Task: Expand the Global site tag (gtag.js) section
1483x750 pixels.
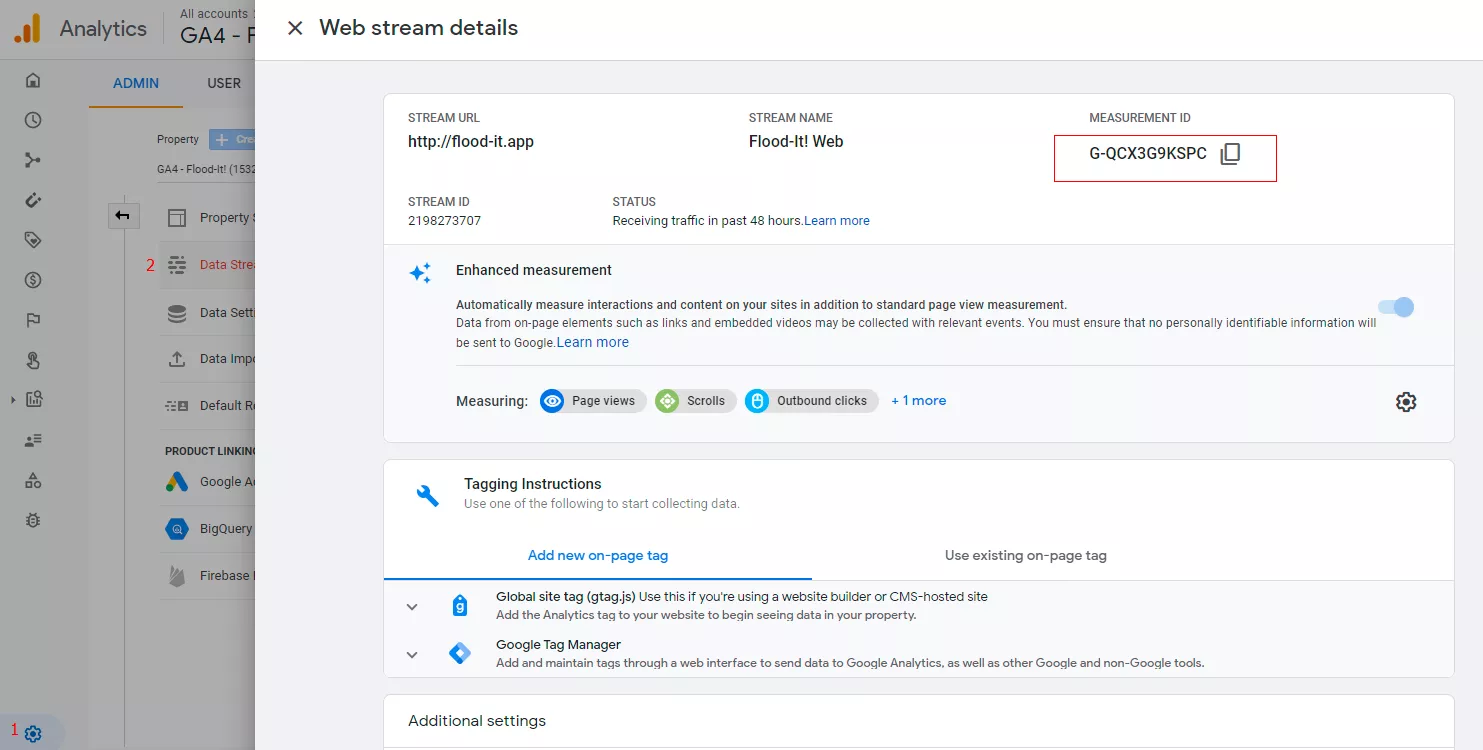Action: coord(412,606)
